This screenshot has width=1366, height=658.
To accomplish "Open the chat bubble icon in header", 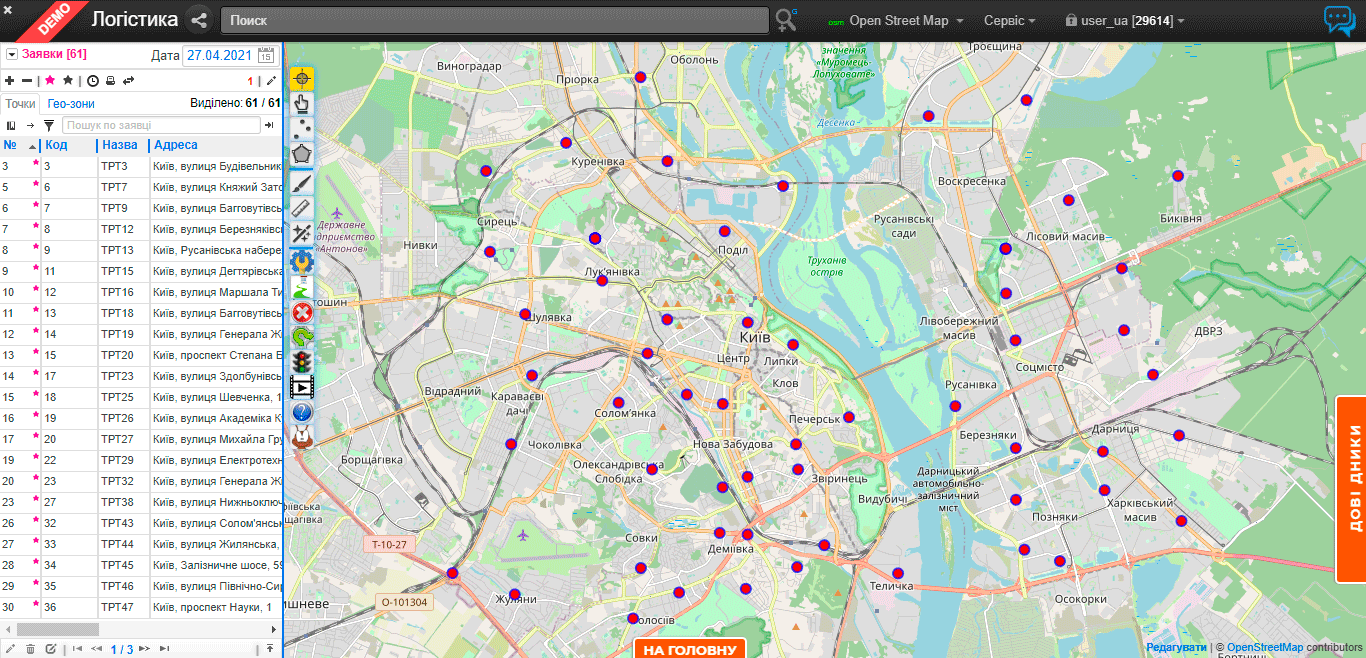I will pos(1339,21).
